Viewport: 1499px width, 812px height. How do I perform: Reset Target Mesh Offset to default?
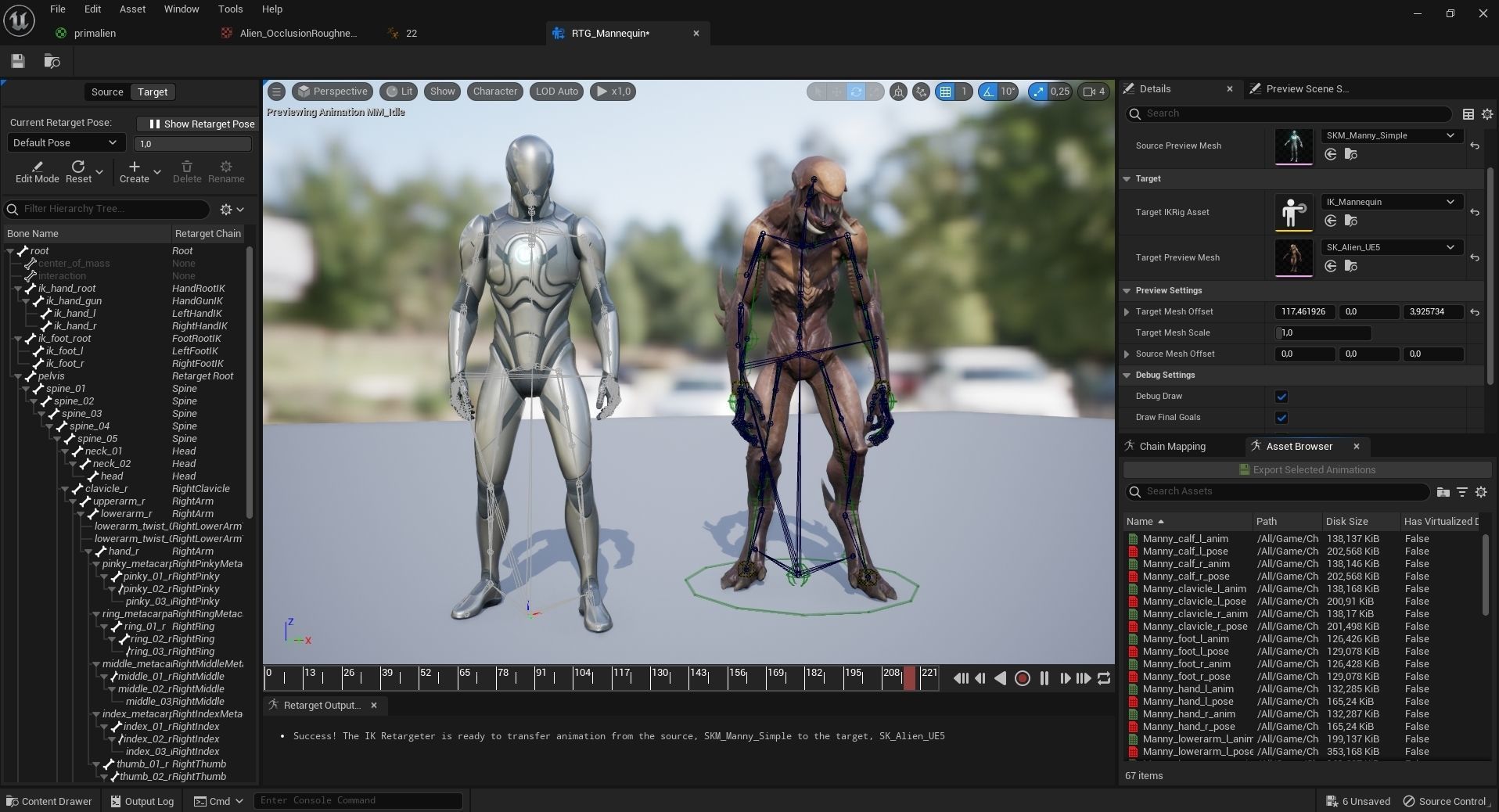1475,312
